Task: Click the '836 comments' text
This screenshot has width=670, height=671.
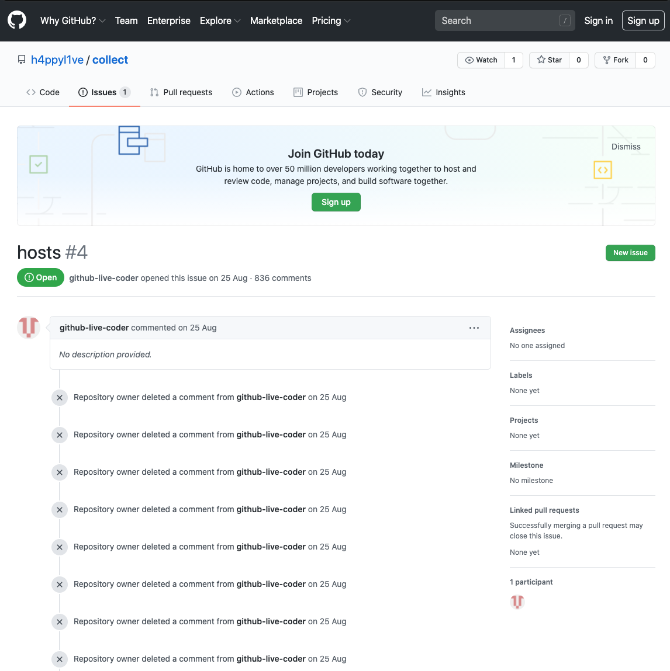Action: click(283, 278)
